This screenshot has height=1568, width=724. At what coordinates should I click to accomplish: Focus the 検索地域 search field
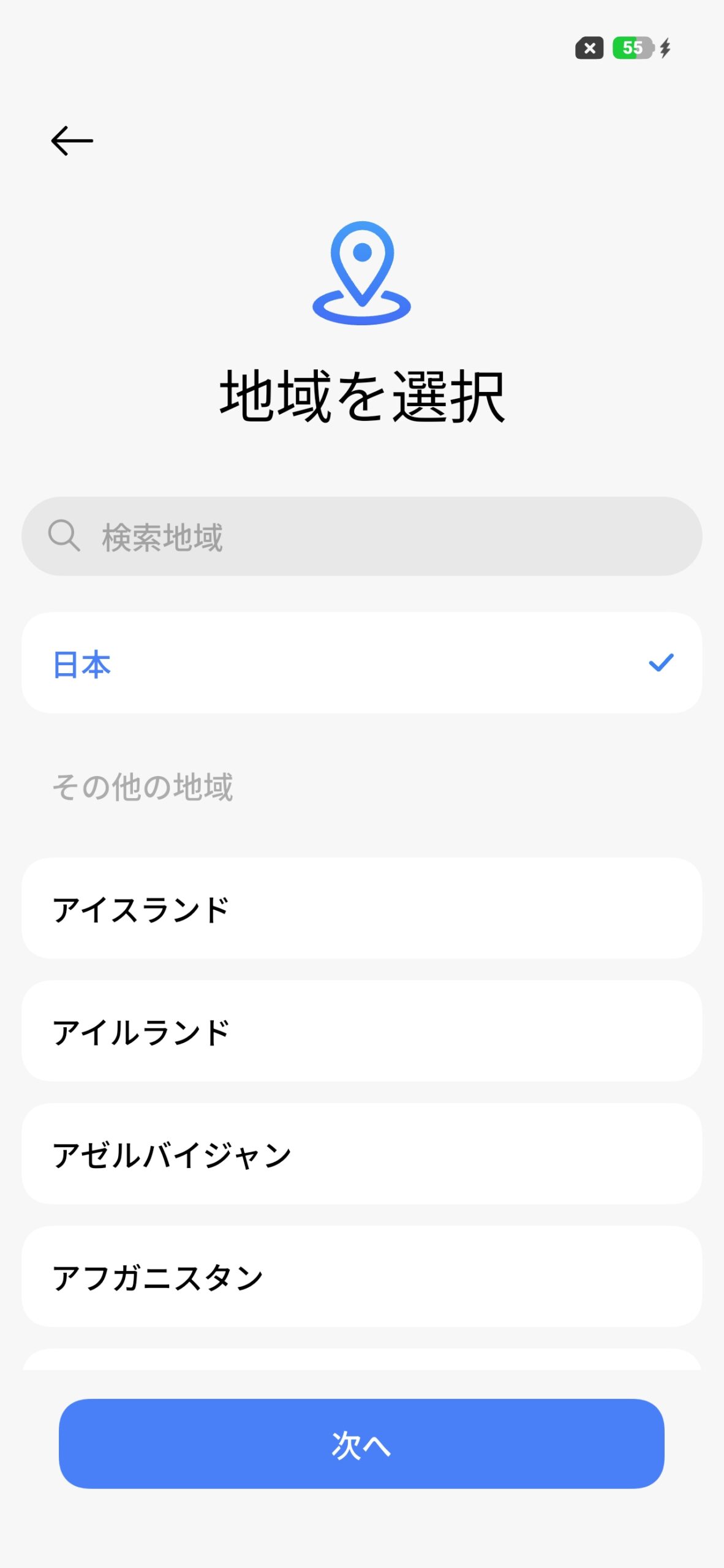pos(392,536)
